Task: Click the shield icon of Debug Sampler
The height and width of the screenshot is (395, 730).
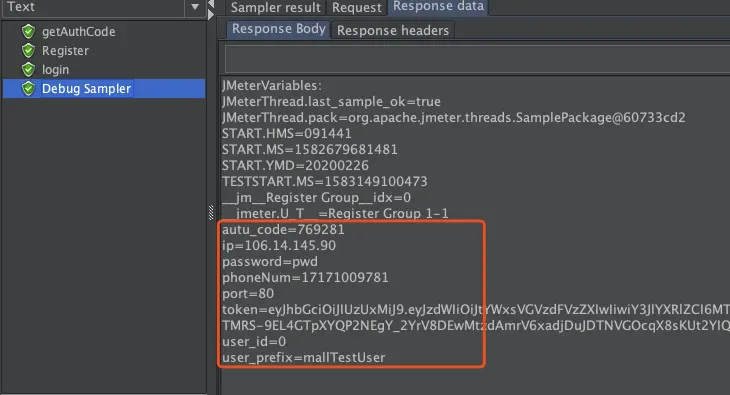Action: click(28, 89)
